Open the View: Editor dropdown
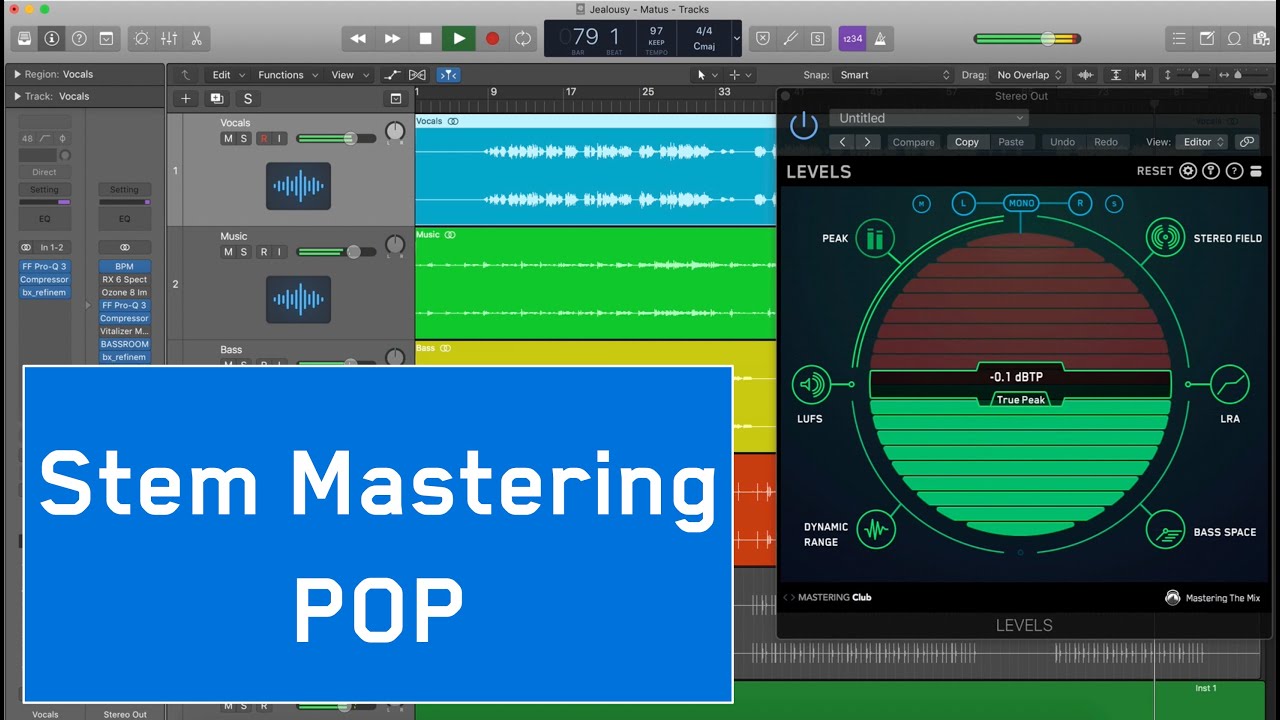Screen dimensions: 1280x720 point(1202,142)
